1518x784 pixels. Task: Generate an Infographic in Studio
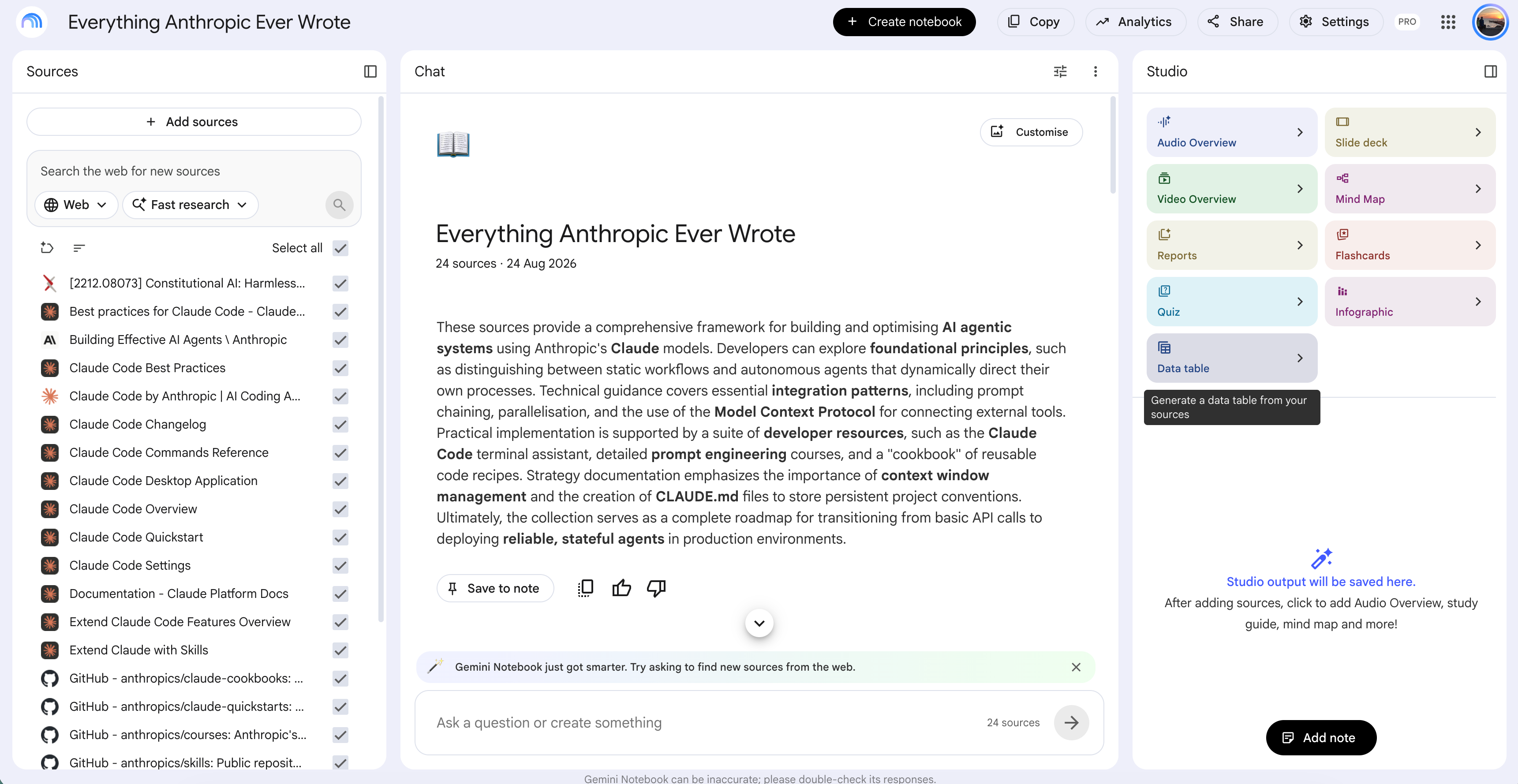point(1410,302)
